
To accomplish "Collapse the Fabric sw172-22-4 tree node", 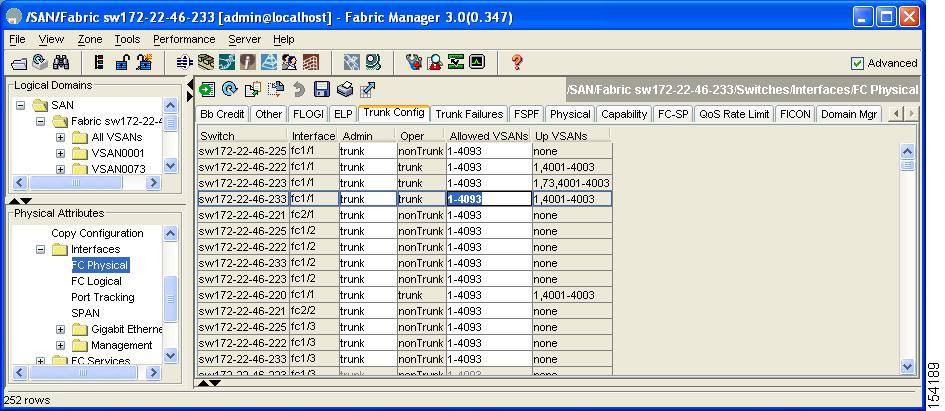I will (x=40, y=121).
